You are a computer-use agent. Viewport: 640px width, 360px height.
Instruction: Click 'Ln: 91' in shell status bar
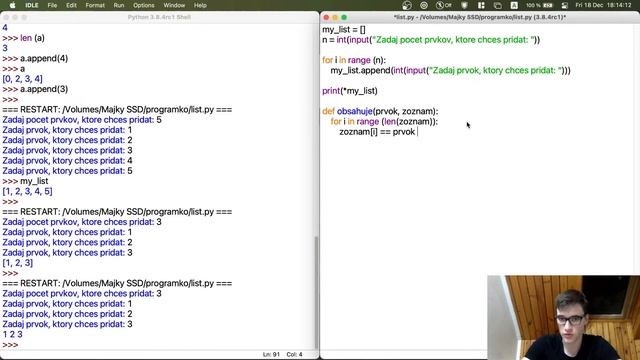271,354
